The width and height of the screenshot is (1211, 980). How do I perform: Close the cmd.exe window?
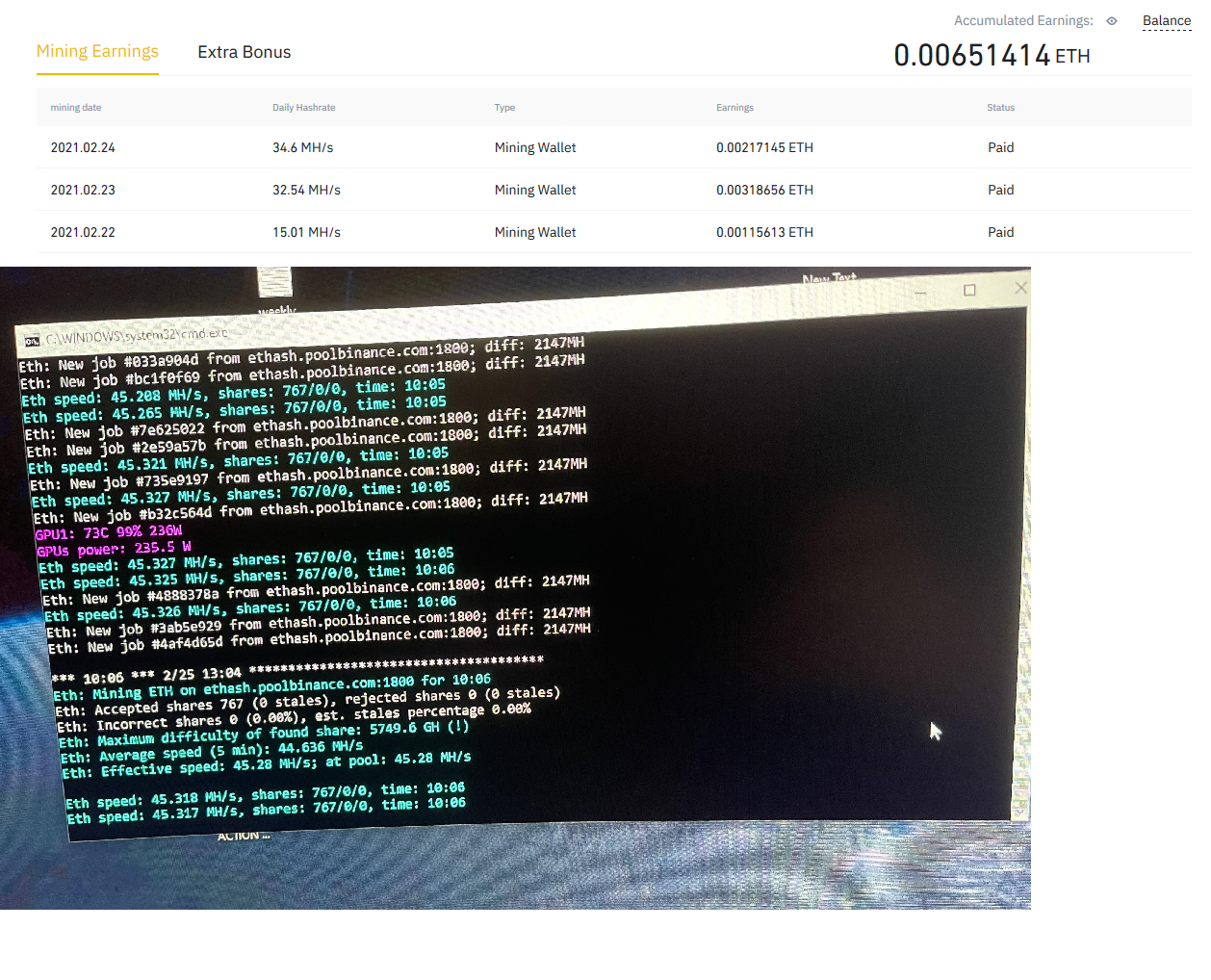pyautogui.click(x=1020, y=288)
